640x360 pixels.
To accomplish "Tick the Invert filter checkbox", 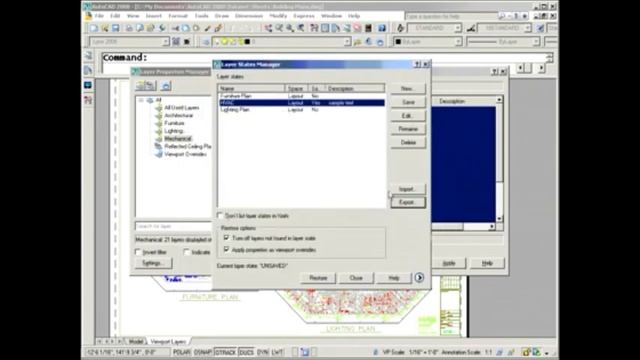I will [138, 252].
